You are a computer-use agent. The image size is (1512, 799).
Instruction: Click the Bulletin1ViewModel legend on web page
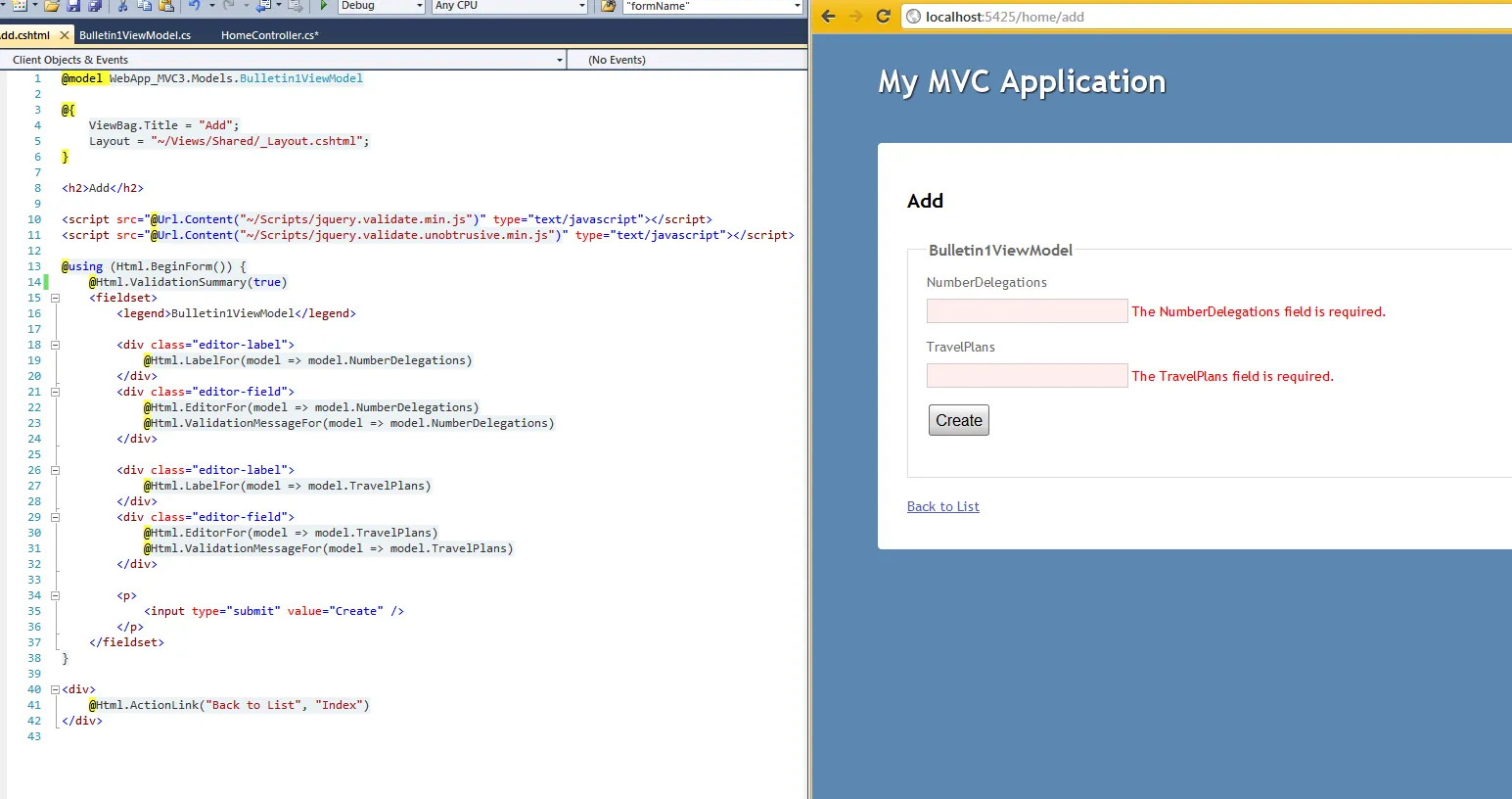[1000, 251]
